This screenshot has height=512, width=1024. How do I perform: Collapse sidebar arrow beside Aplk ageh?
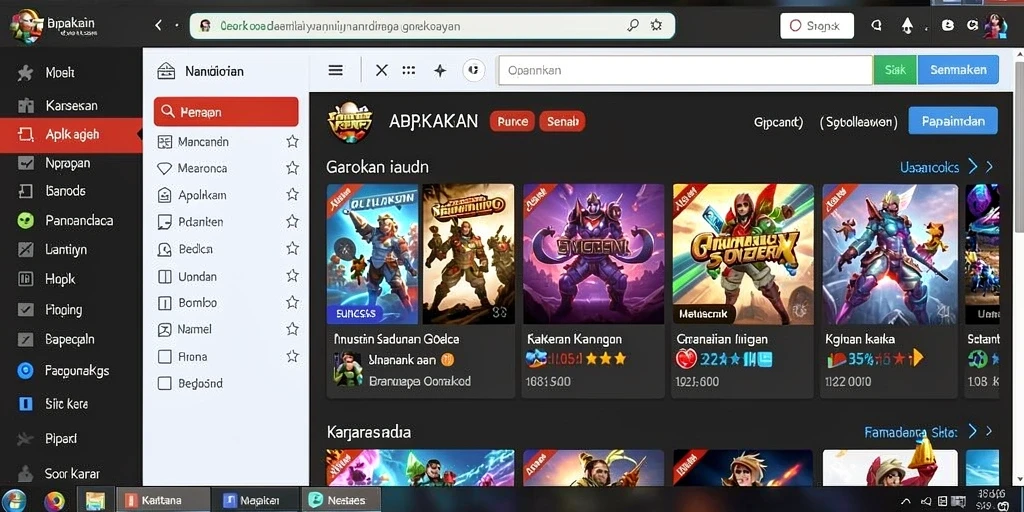(x=139, y=135)
